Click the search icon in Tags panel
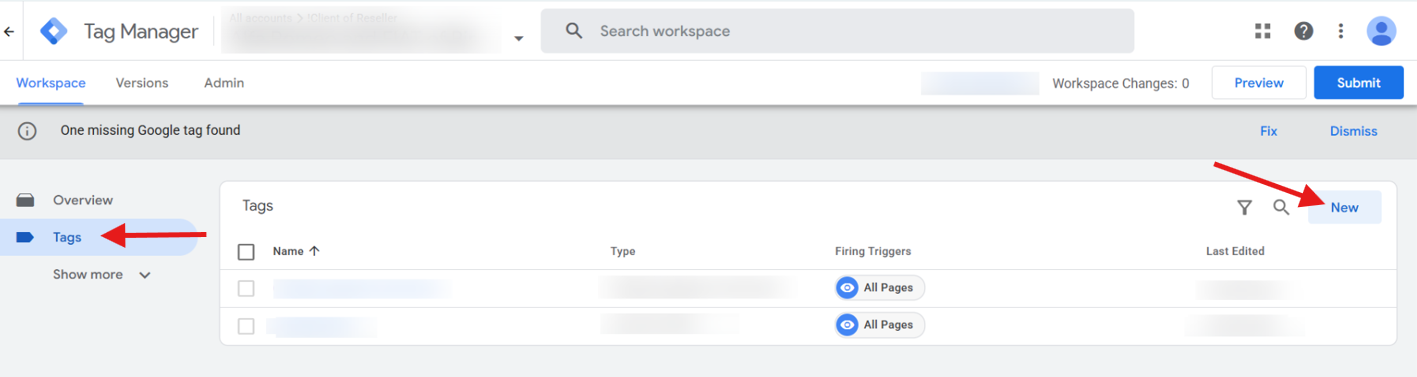Viewport: 1417px width, 377px height. [1281, 208]
